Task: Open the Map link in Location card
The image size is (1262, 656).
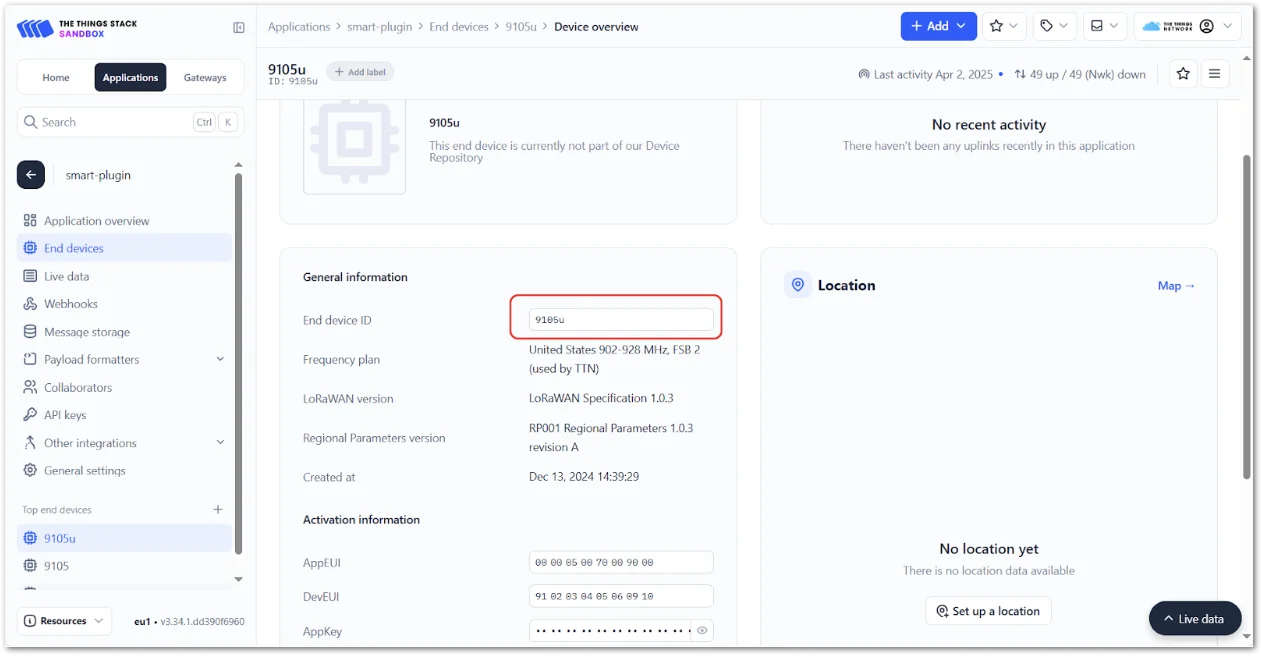Action: pyautogui.click(x=1176, y=286)
